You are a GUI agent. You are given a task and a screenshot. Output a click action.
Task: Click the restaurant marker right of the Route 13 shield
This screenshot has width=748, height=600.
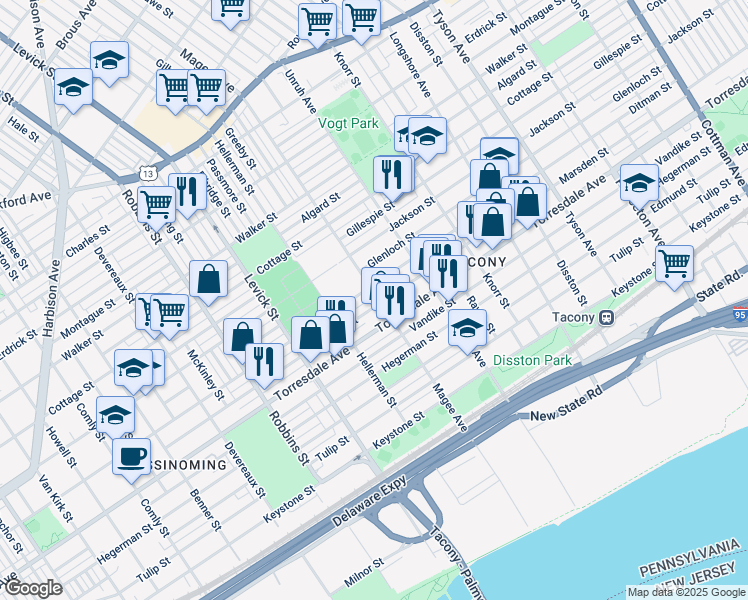coord(187,192)
